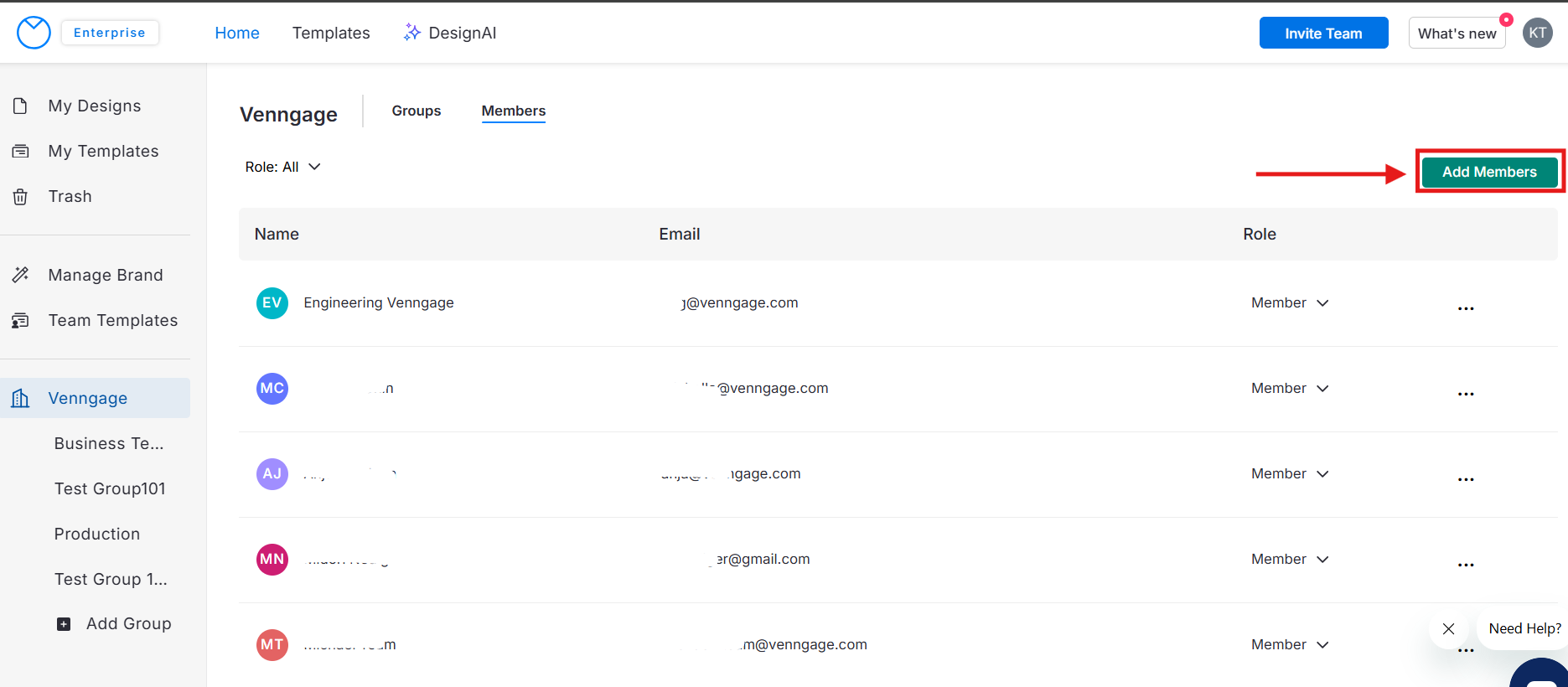
Task: Open the KT user avatar
Action: (x=1537, y=33)
